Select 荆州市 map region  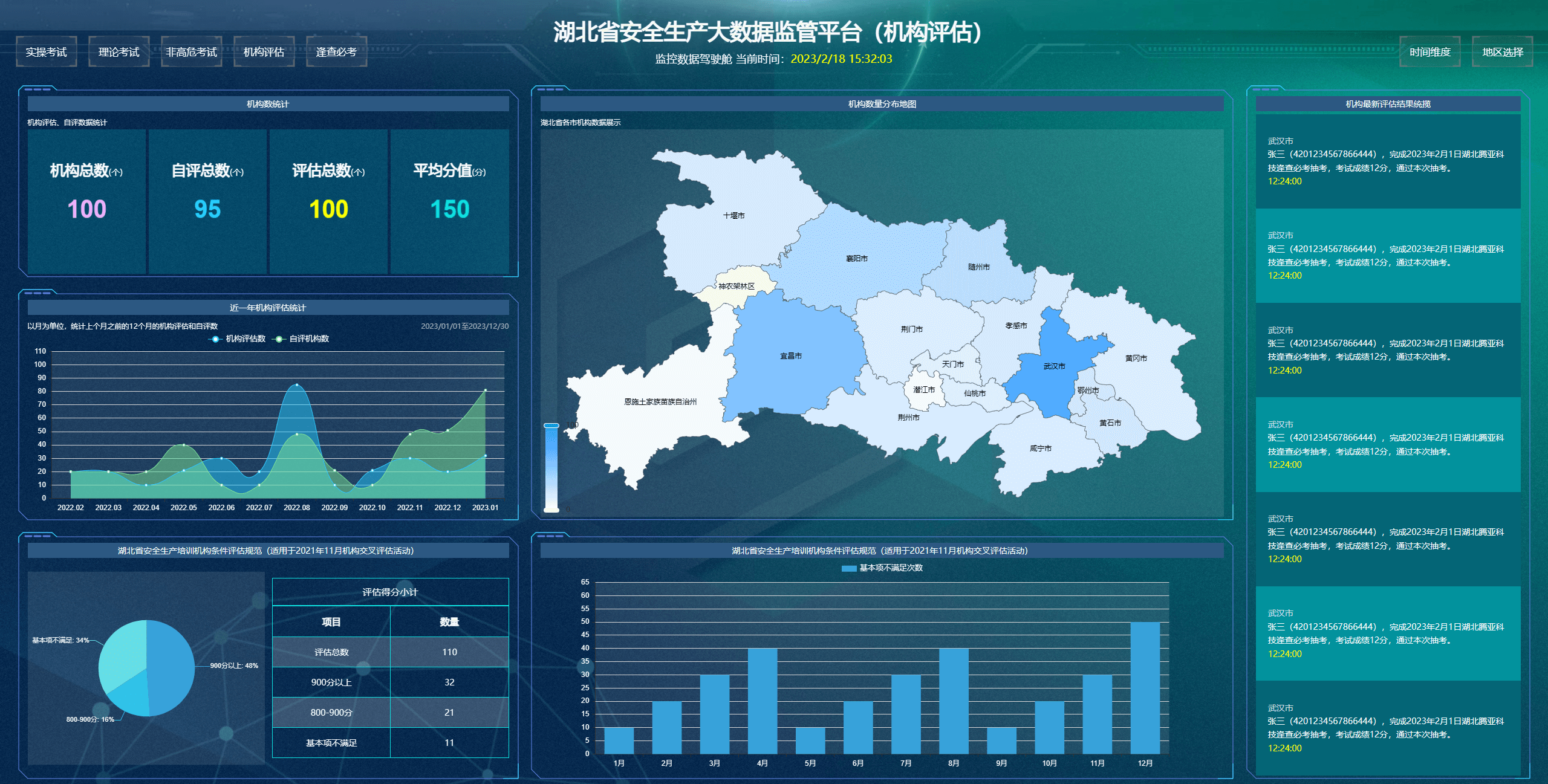coord(909,417)
